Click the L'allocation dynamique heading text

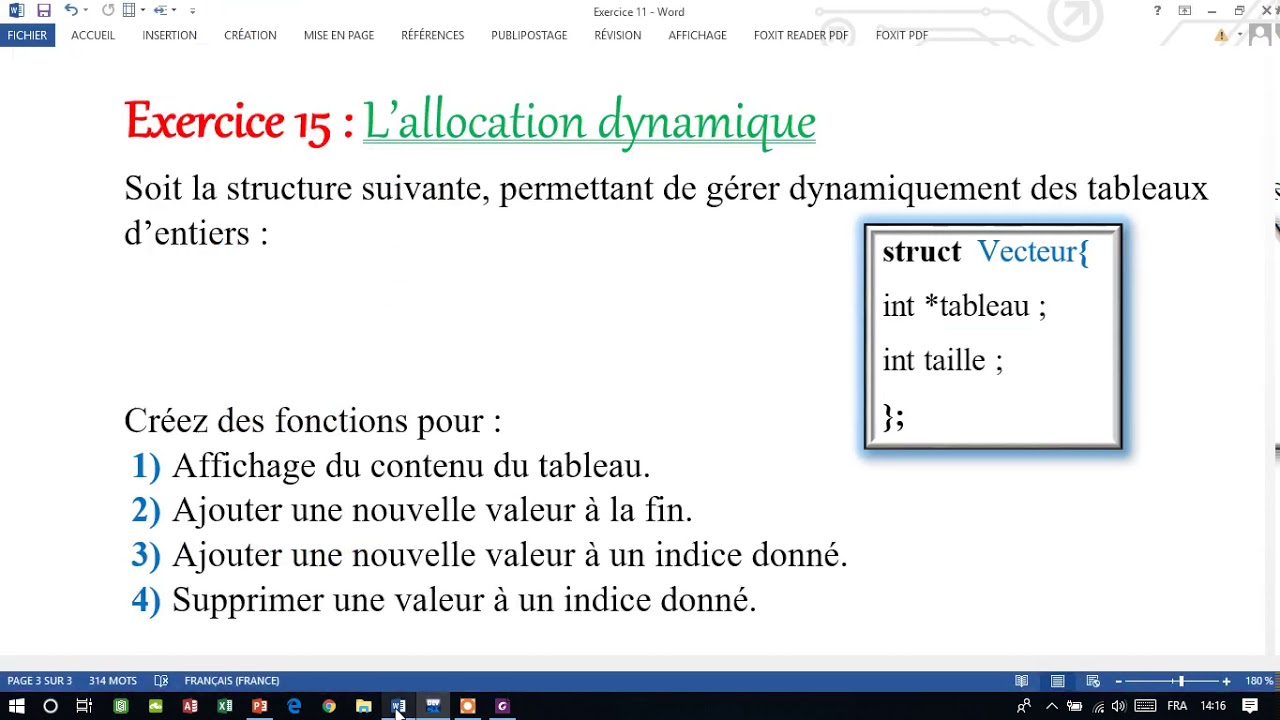coord(589,122)
